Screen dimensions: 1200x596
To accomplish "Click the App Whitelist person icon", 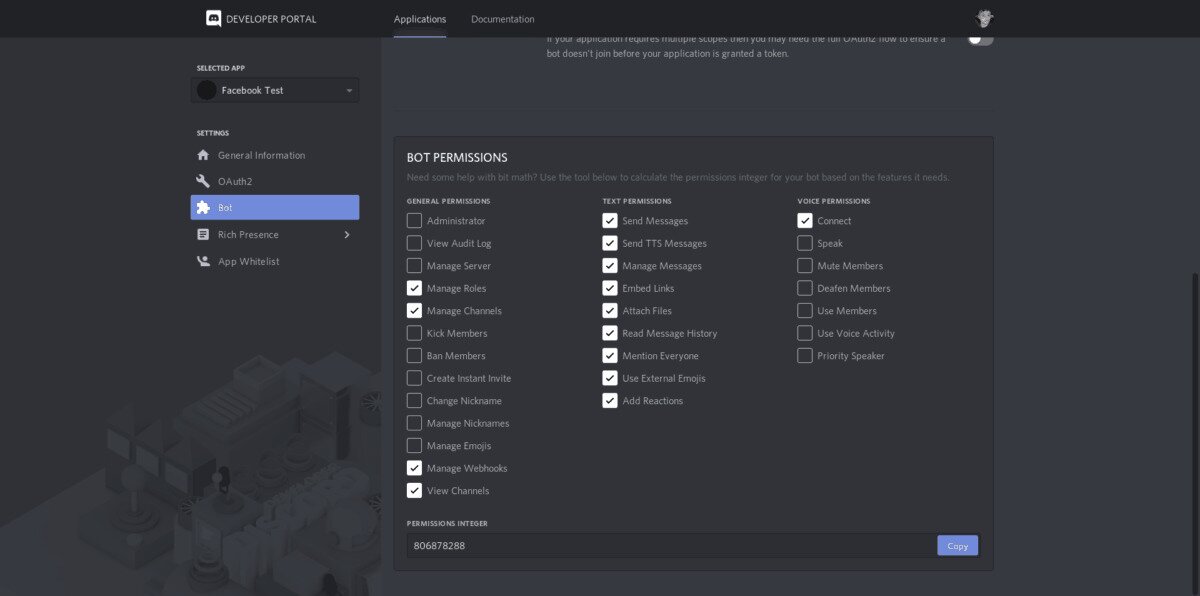I will coord(203,261).
